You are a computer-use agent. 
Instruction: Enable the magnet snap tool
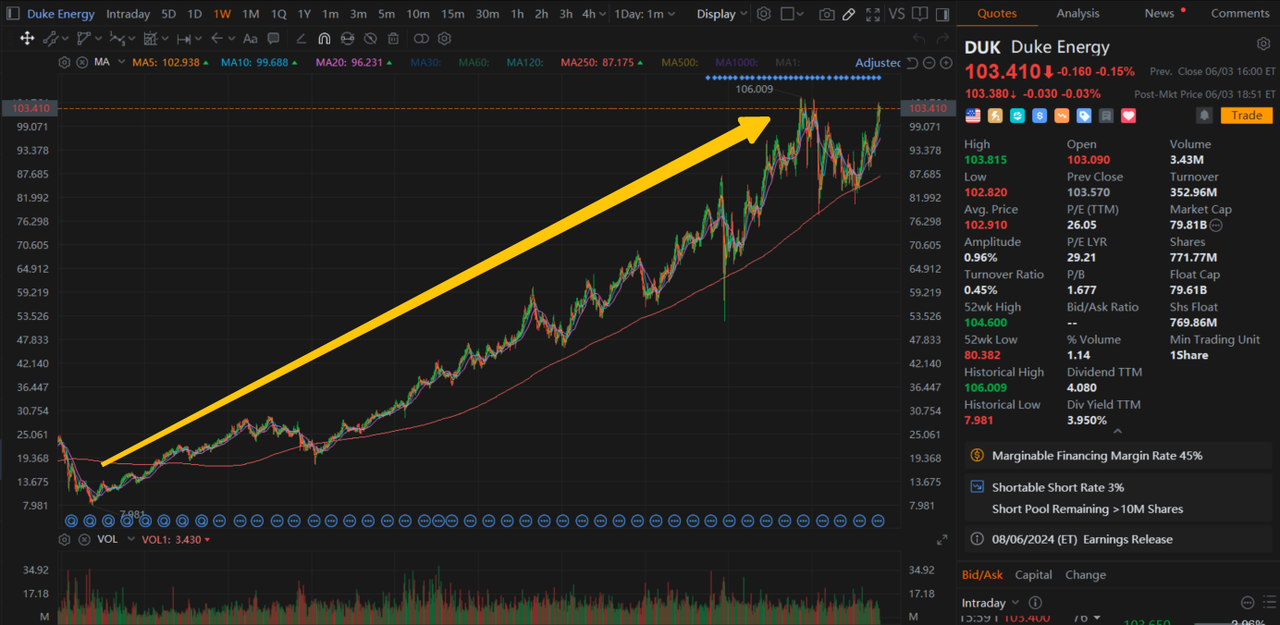coord(324,38)
